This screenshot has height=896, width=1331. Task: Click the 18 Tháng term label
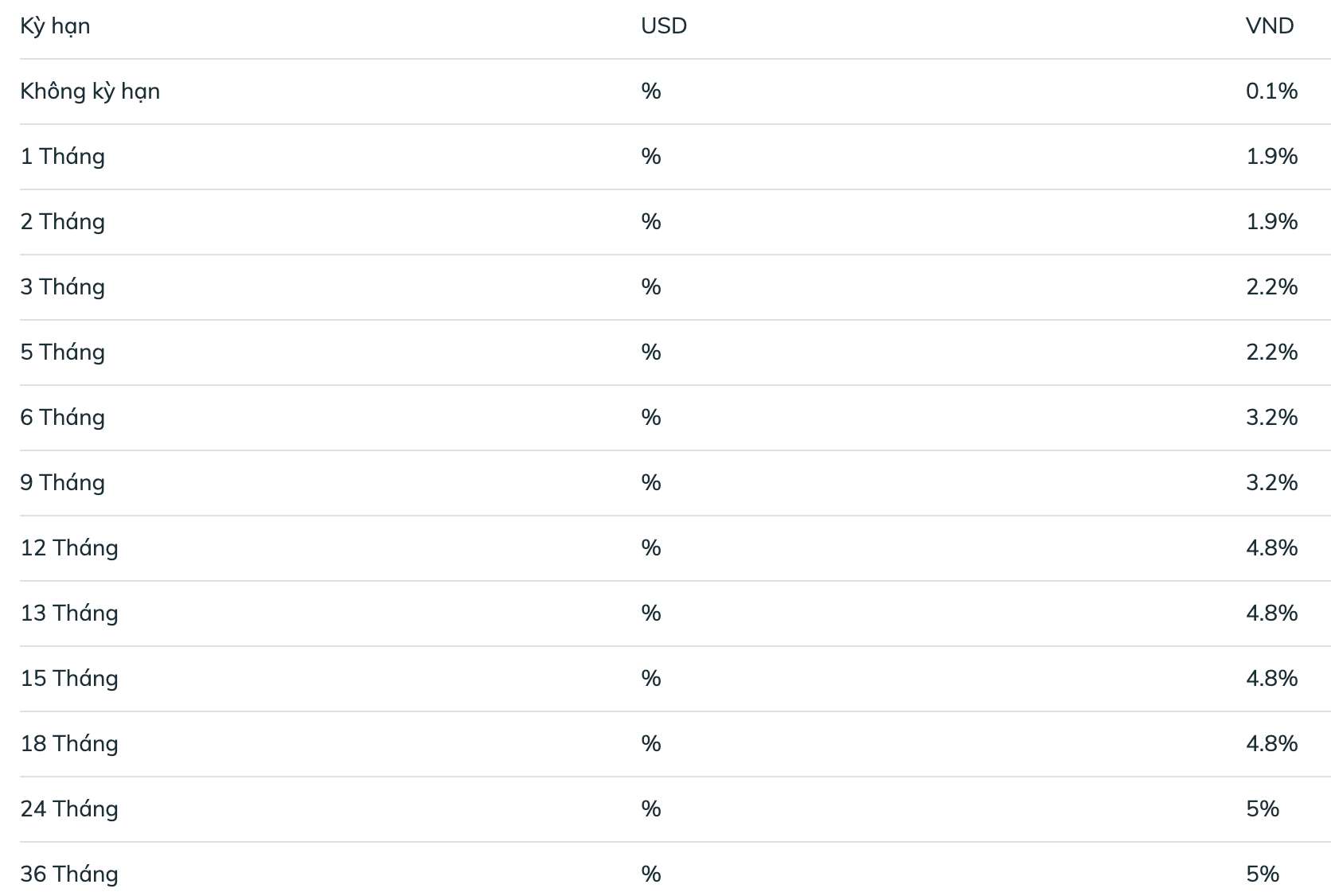tap(69, 744)
